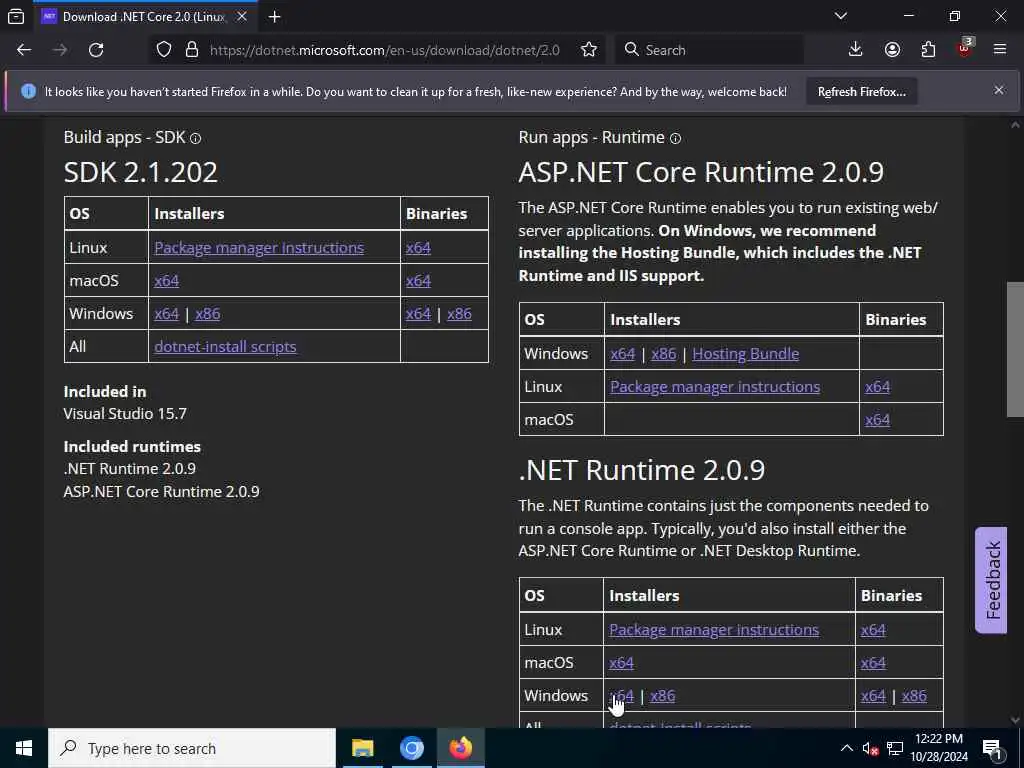Screen dimensions: 1024x768
Task: Click the uBlock extension badge icon
Action: tap(965, 48)
